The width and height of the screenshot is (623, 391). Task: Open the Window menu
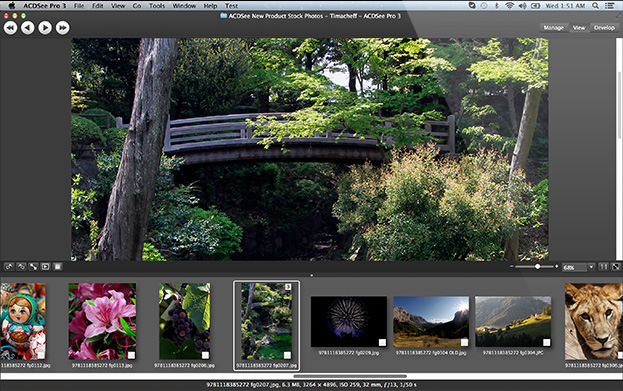tap(184, 6)
